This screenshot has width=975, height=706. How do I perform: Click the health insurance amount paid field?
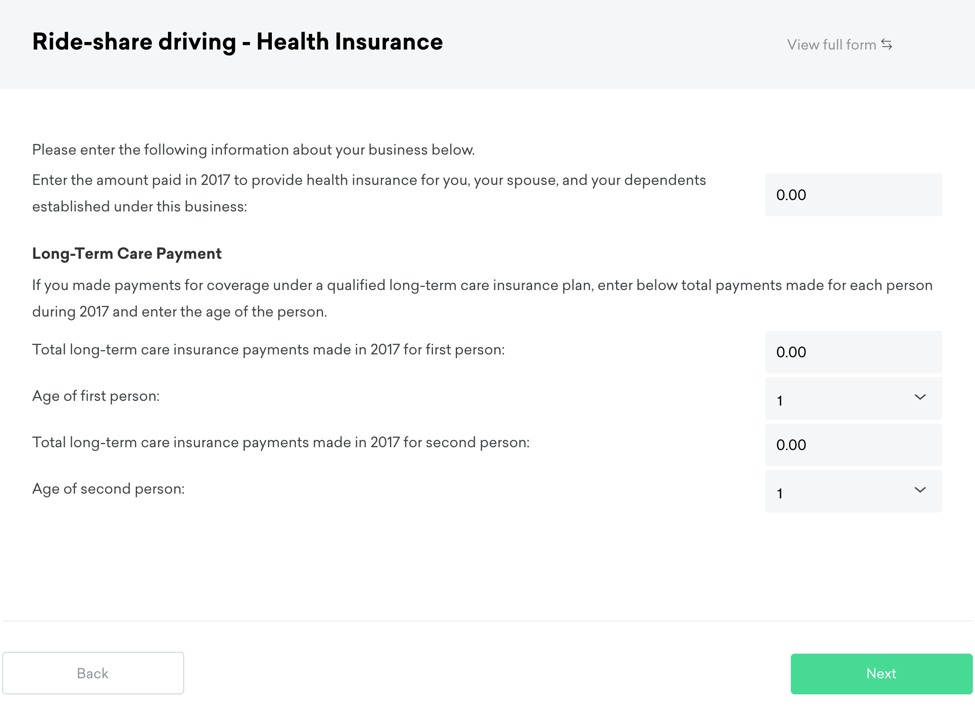[x=853, y=195]
